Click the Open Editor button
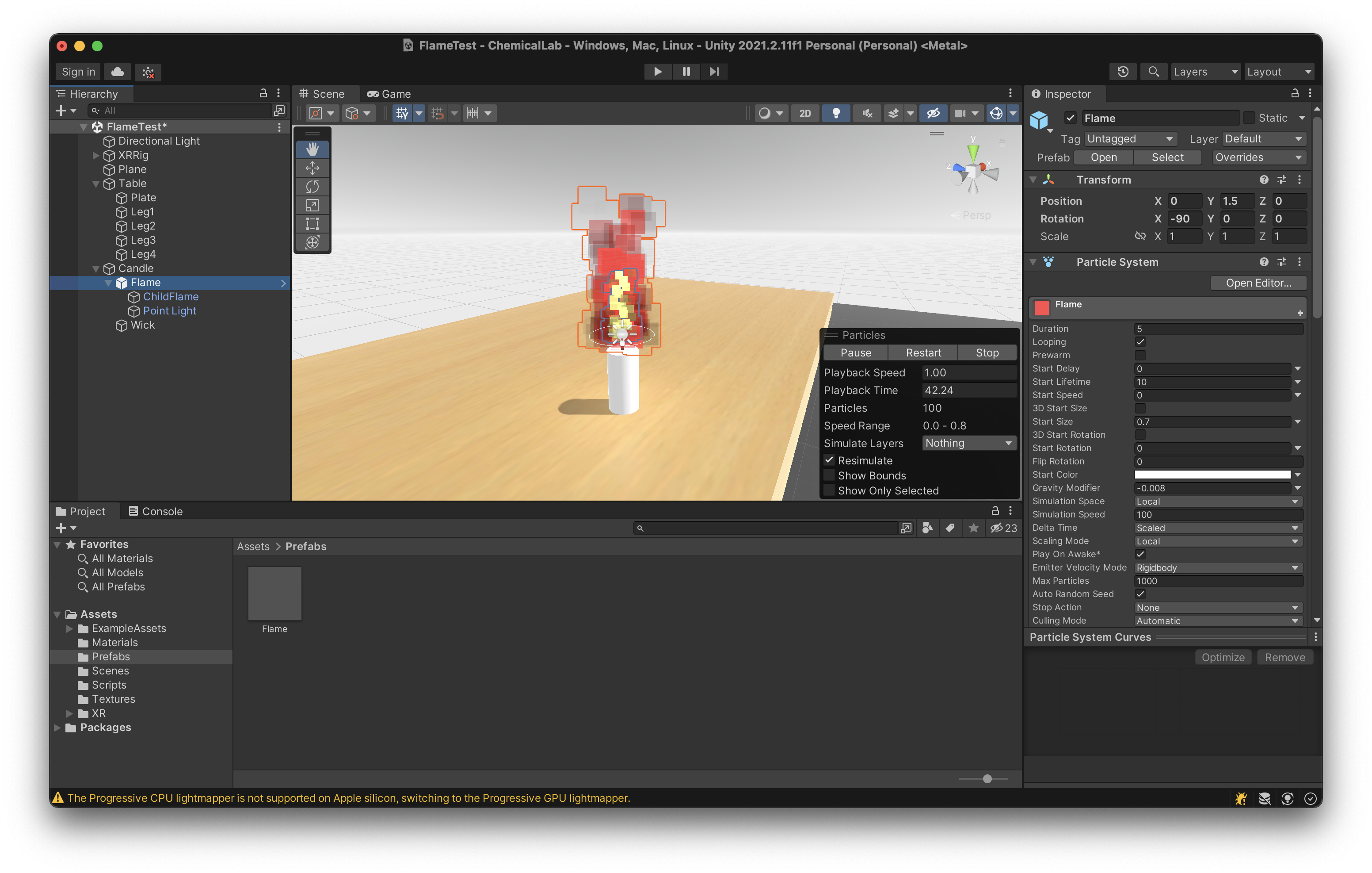Viewport: 1372px width, 873px height. pos(1258,283)
